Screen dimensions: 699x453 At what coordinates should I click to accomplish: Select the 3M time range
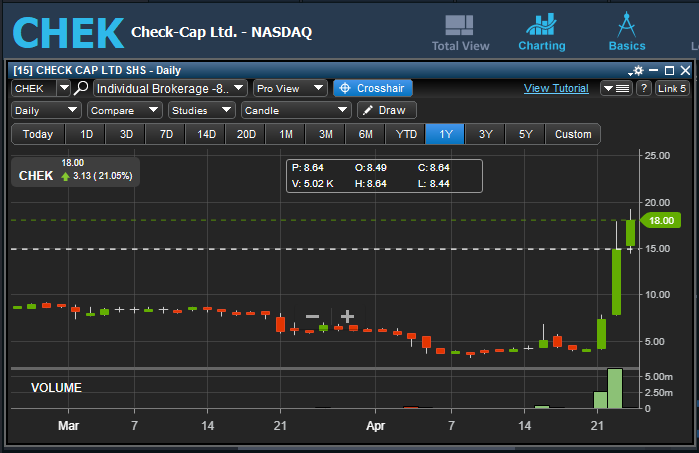(326, 134)
